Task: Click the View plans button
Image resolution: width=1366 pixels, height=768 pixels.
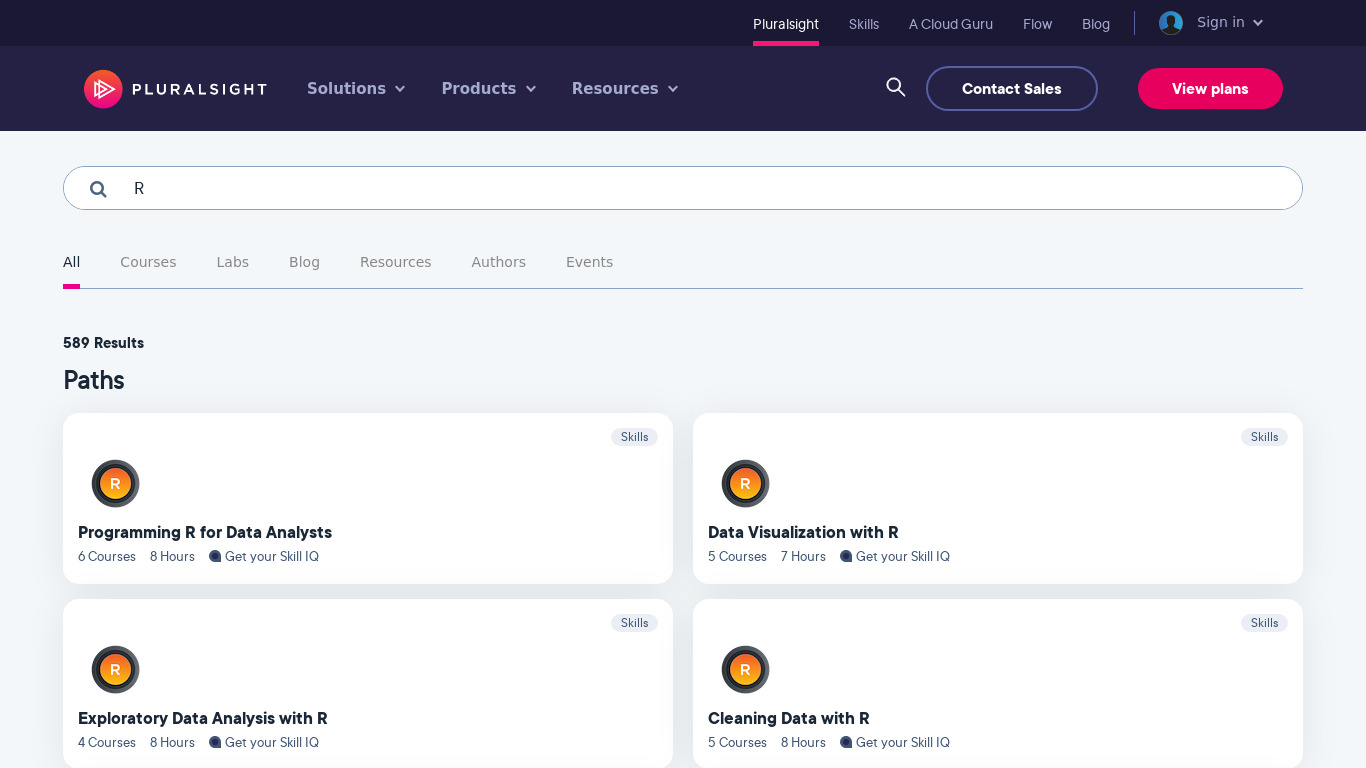Action: tap(1210, 89)
